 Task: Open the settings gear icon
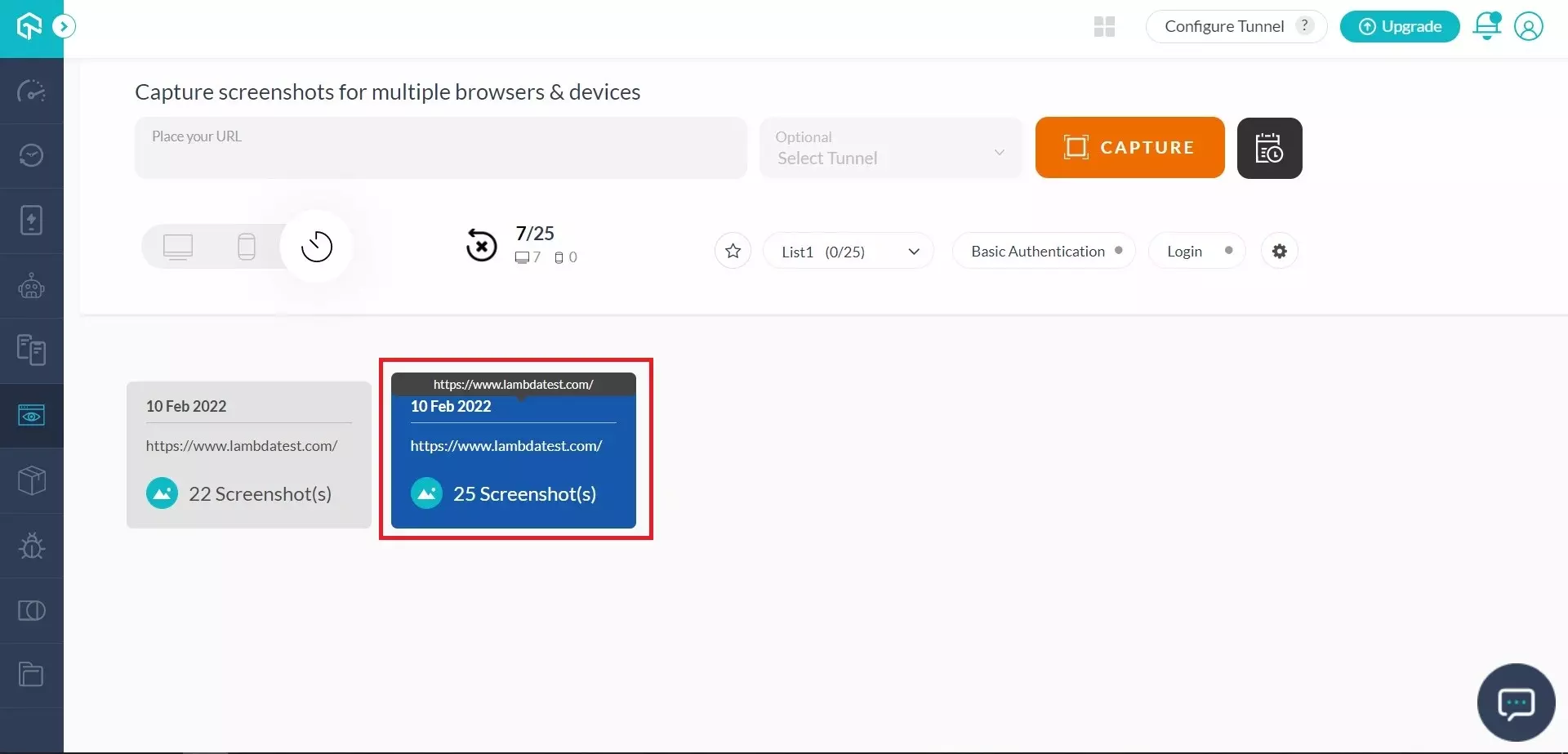pyautogui.click(x=1279, y=251)
